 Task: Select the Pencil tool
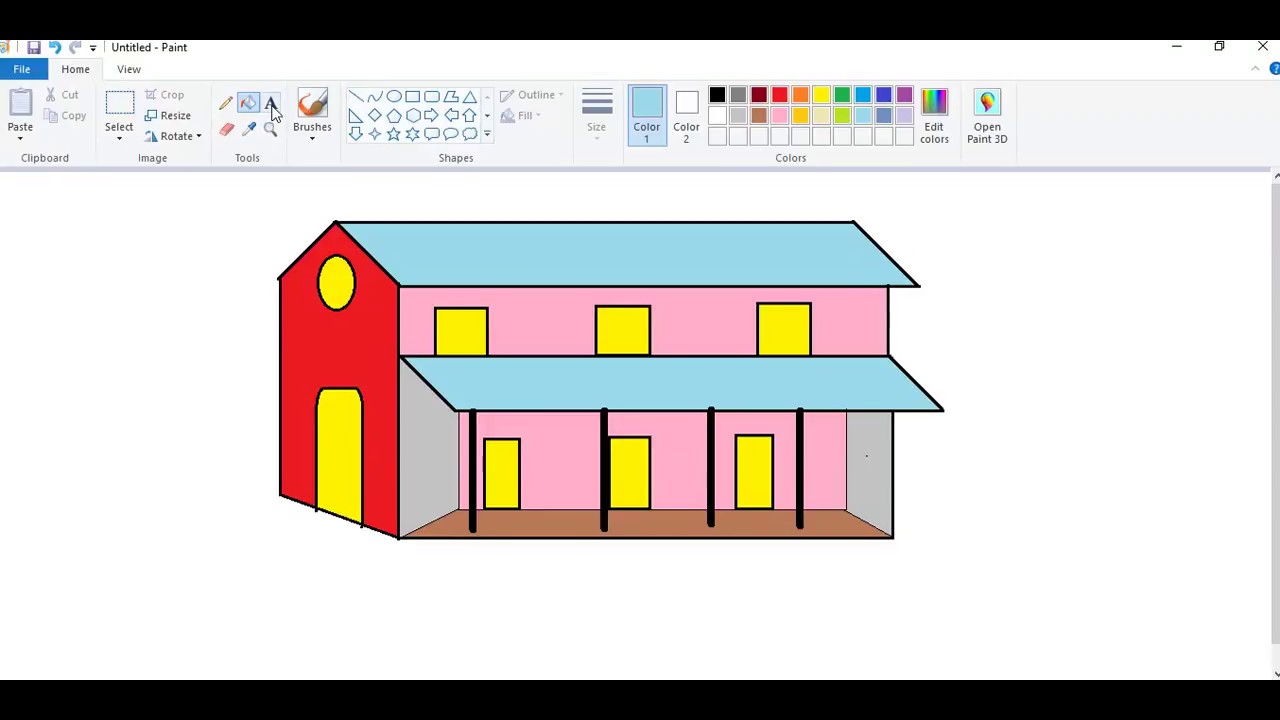[x=226, y=103]
